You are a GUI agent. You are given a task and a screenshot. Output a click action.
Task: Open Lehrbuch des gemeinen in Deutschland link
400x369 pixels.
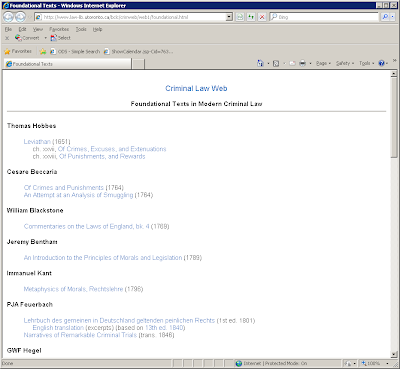pyautogui.click(x=119, y=320)
